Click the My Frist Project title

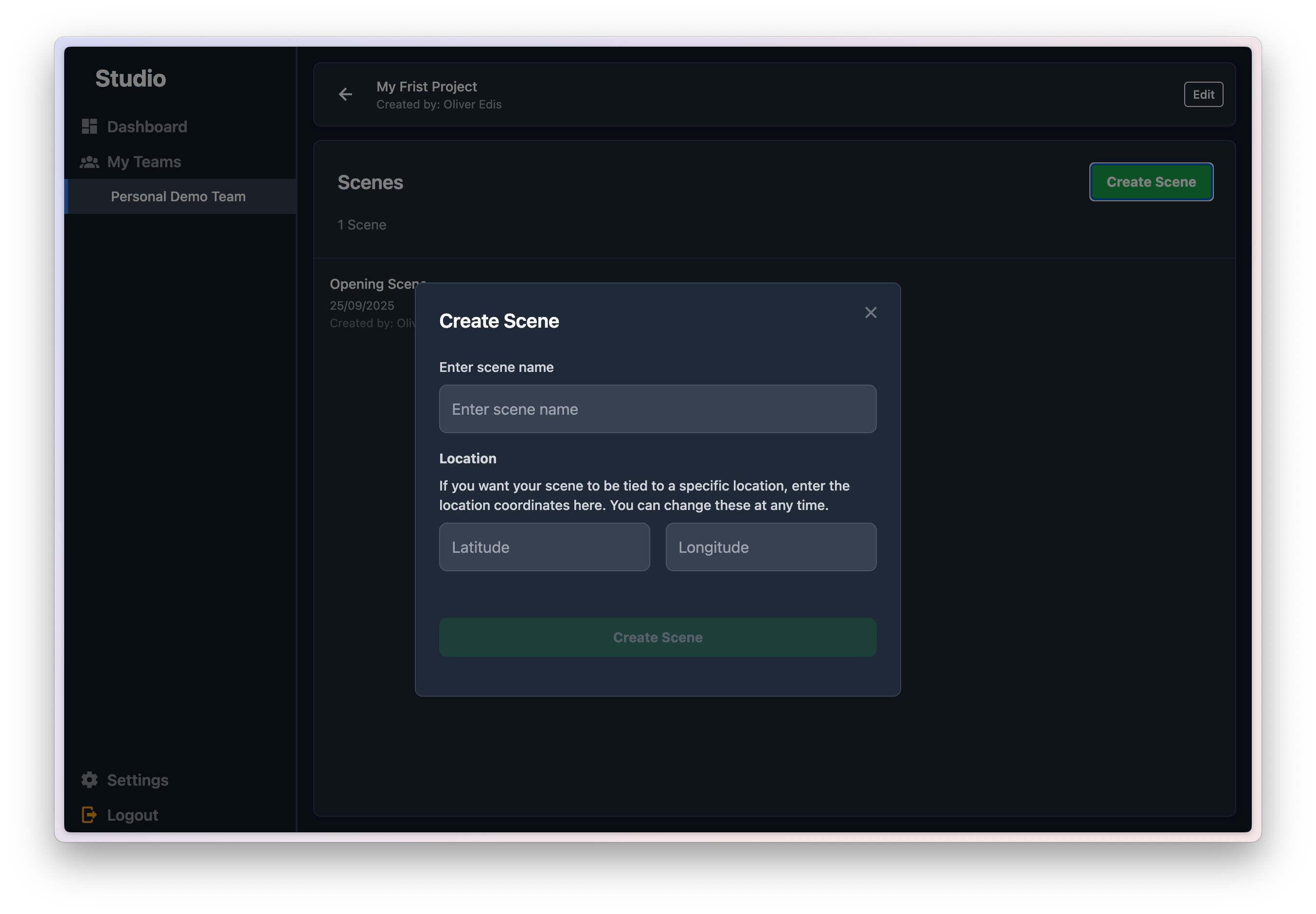point(426,87)
